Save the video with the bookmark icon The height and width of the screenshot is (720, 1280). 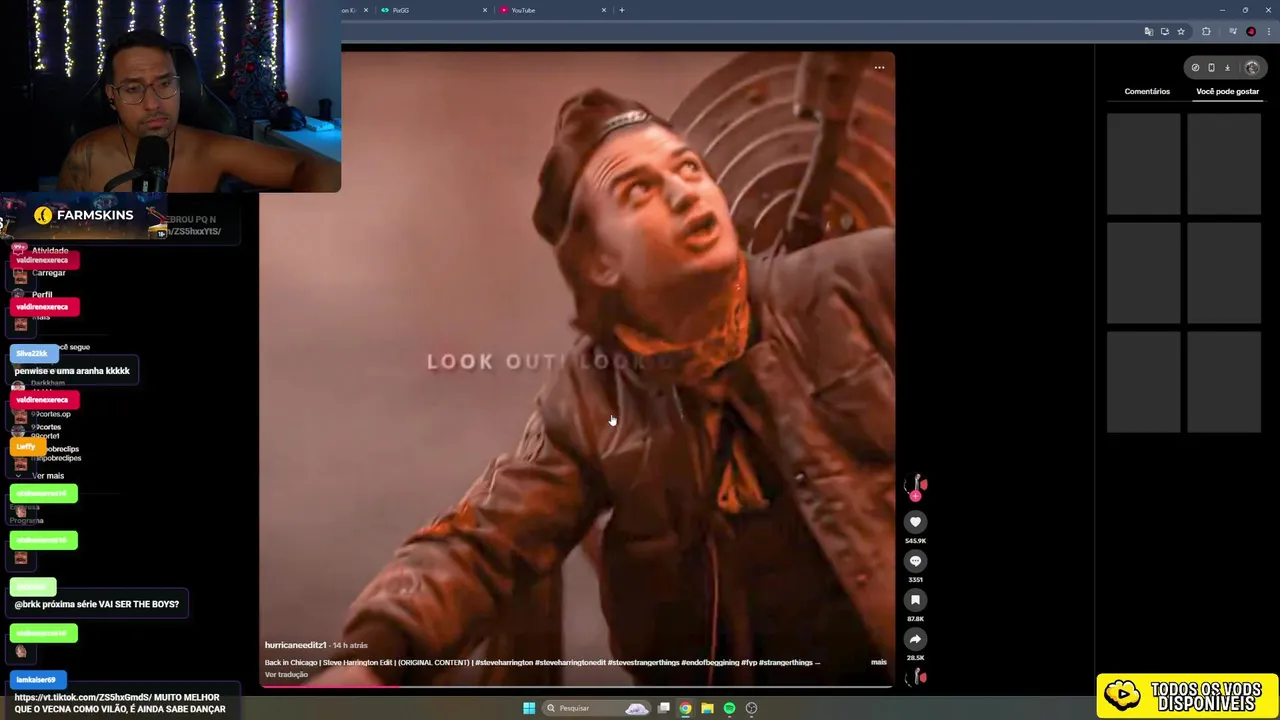pos(915,600)
